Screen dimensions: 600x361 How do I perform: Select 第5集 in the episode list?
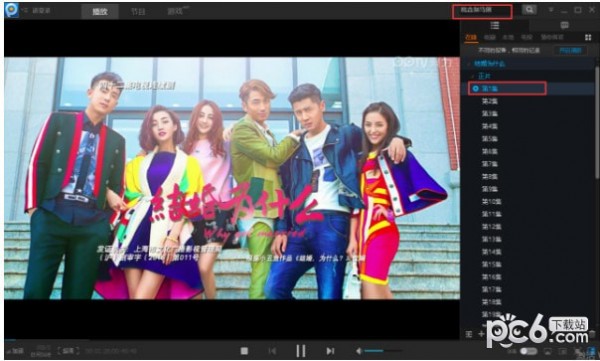[489, 139]
